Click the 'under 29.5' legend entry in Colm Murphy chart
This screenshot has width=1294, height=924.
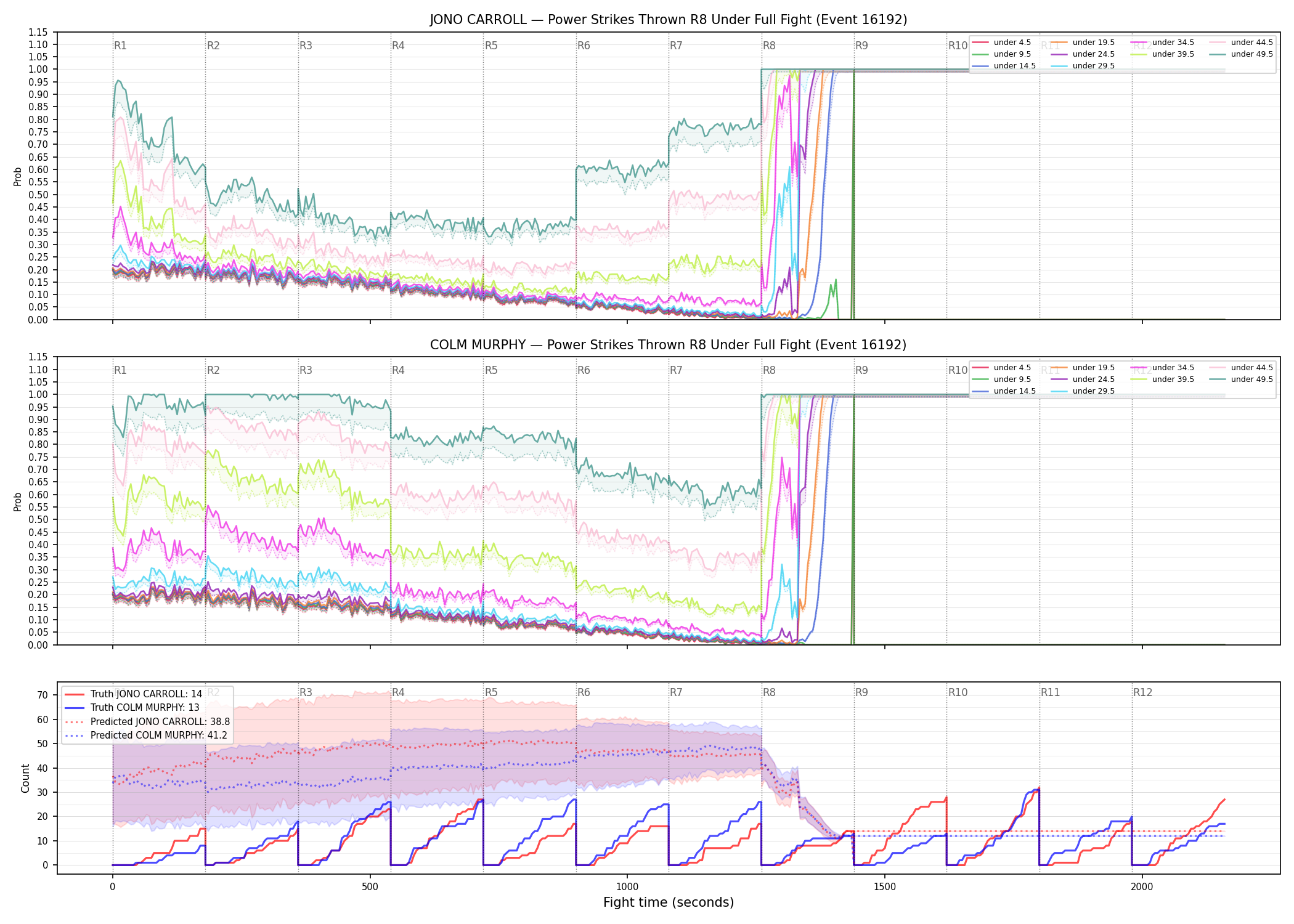[1083, 391]
